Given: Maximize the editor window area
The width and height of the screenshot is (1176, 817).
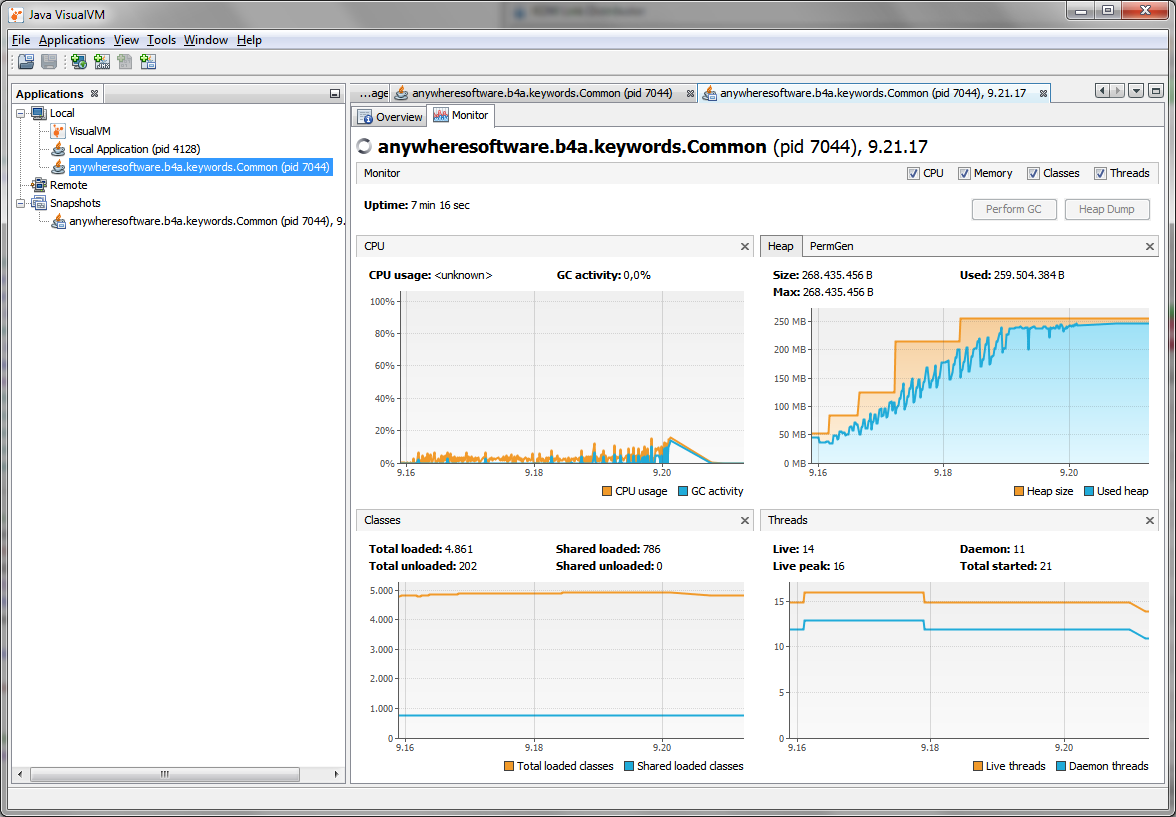Looking at the screenshot, I should coord(1156,92).
